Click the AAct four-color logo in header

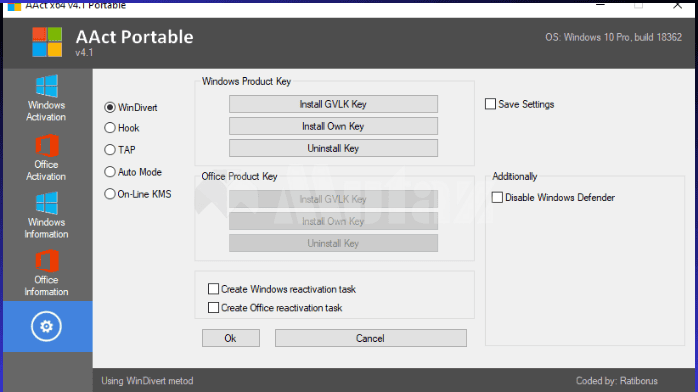point(47,42)
